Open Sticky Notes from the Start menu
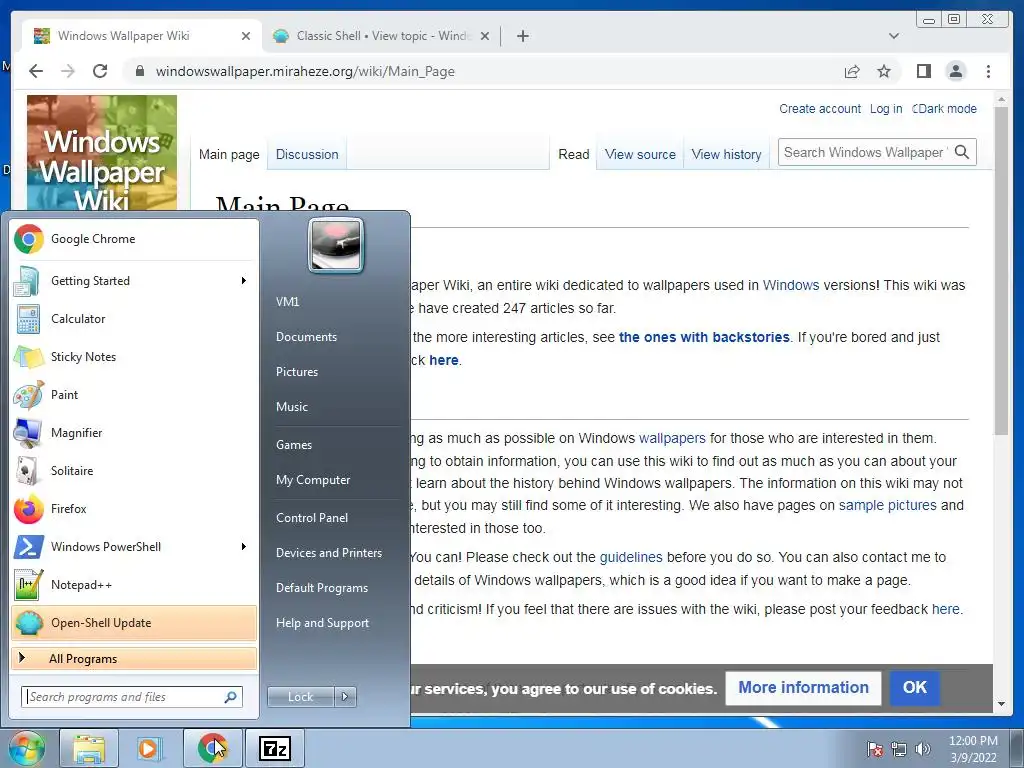 pyautogui.click(x=134, y=357)
